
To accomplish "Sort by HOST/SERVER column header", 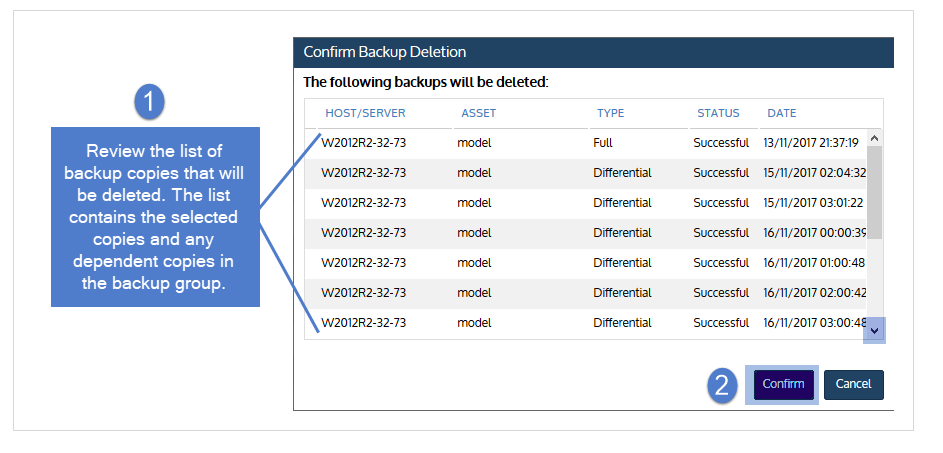I will point(365,113).
